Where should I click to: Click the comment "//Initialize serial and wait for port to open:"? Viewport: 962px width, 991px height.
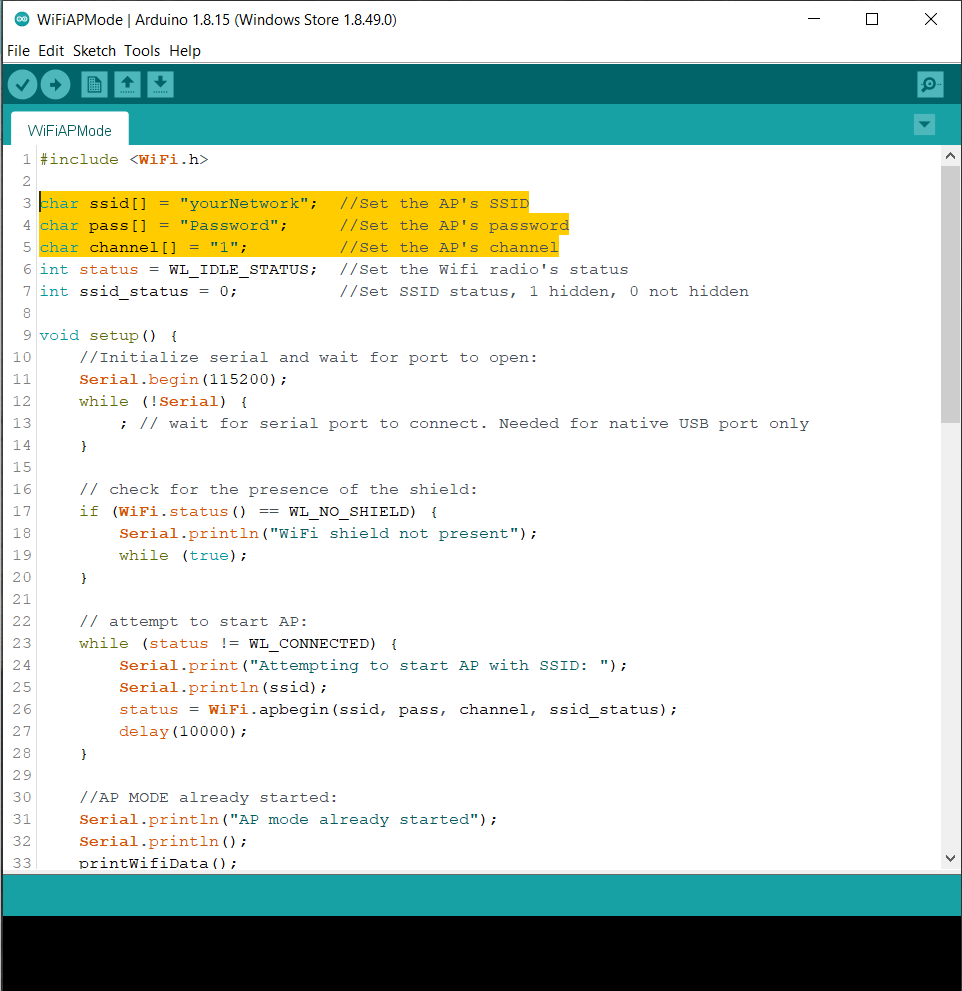308,358
